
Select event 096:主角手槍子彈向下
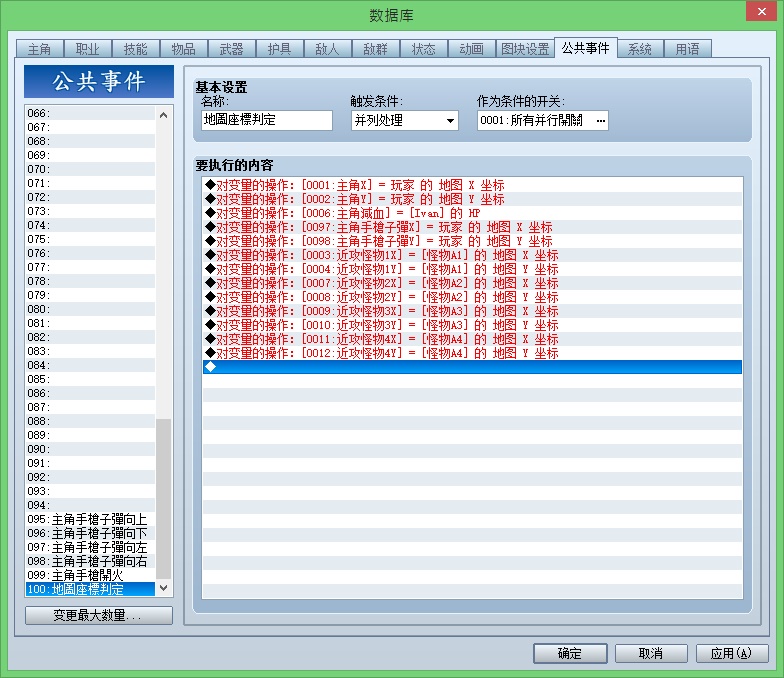point(90,533)
